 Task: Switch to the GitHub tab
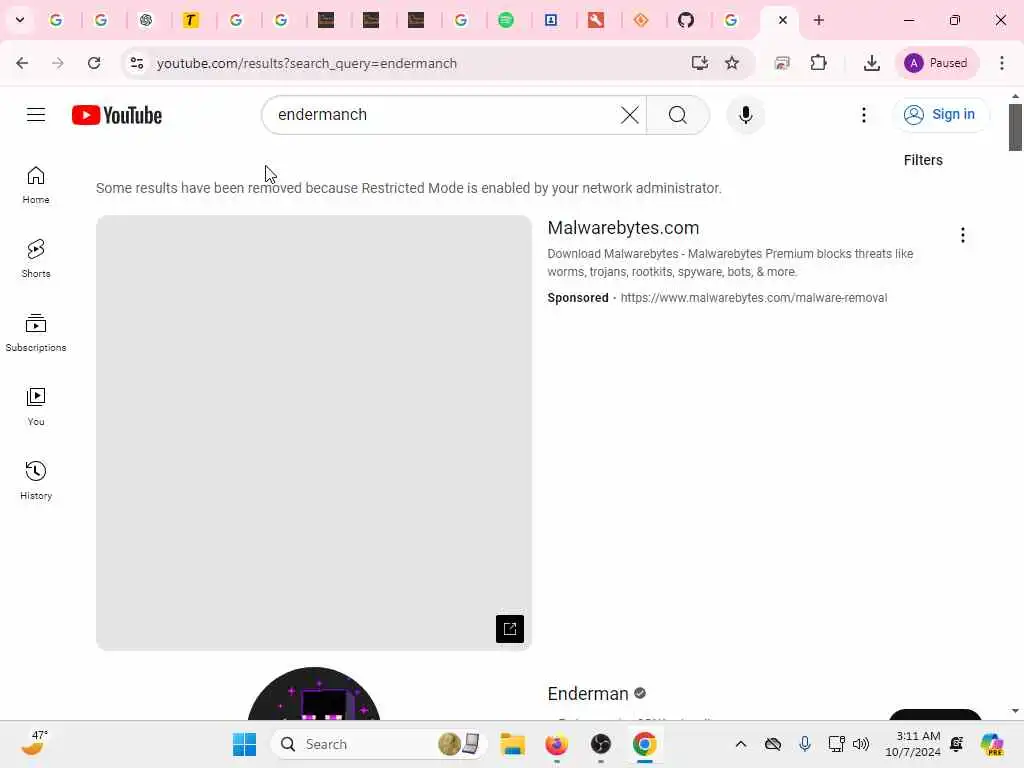[x=686, y=20]
